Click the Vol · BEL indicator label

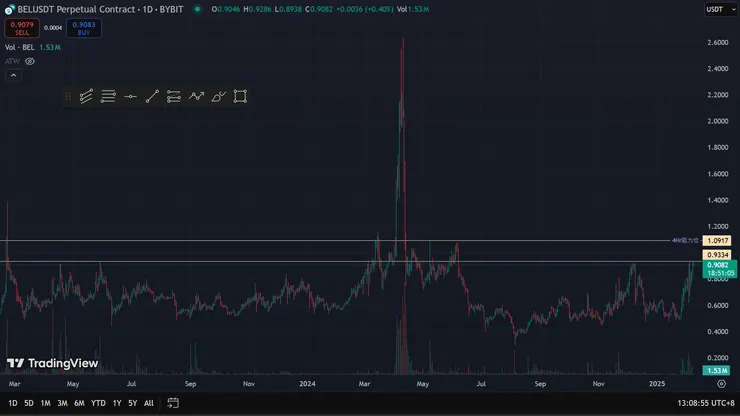19,47
